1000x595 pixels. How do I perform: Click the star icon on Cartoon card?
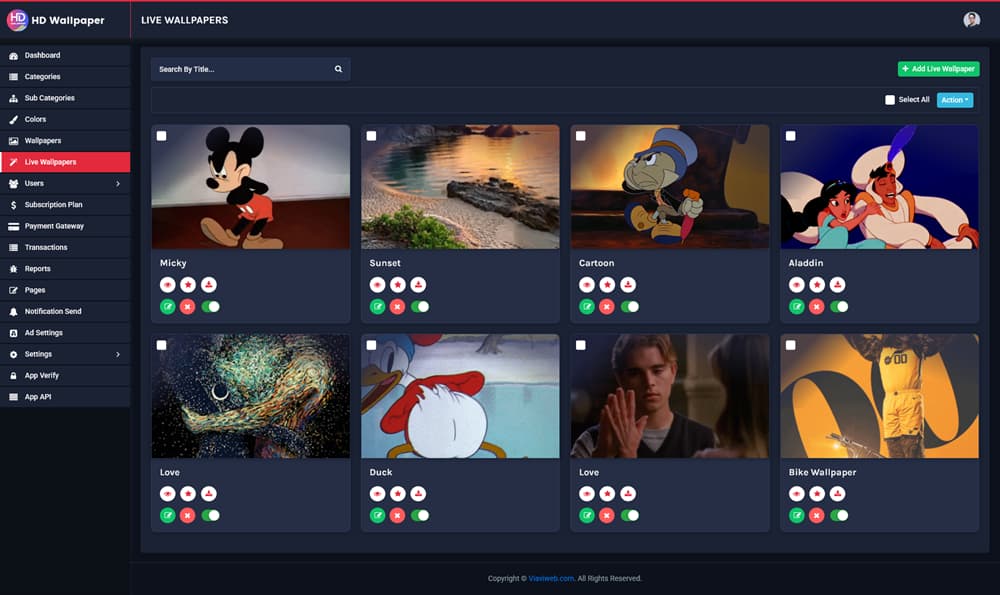pyautogui.click(x=607, y=284)
